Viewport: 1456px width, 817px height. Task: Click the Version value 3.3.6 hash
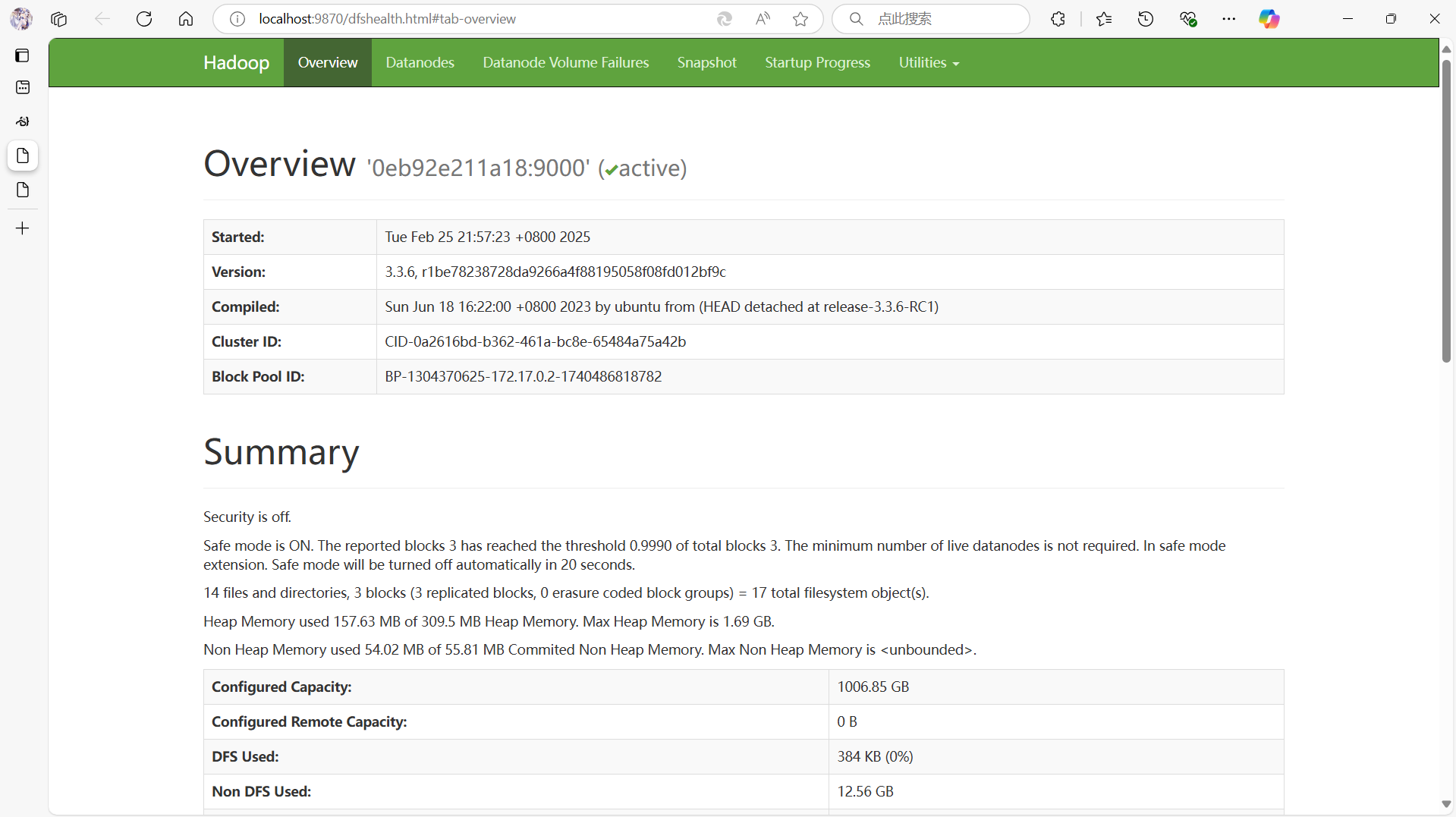coord(555,272)
